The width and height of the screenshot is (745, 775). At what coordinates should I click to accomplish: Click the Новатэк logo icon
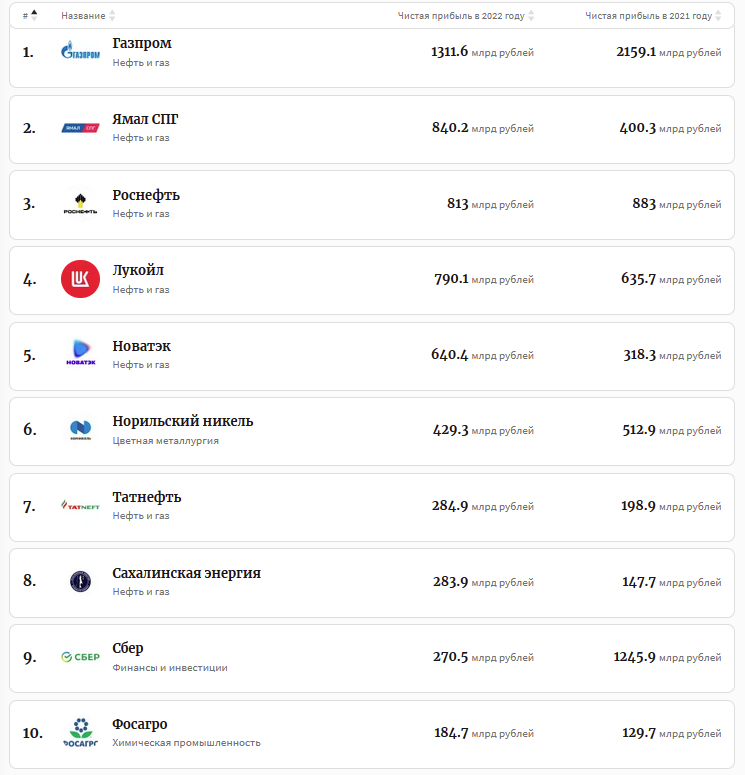[80, 354]
